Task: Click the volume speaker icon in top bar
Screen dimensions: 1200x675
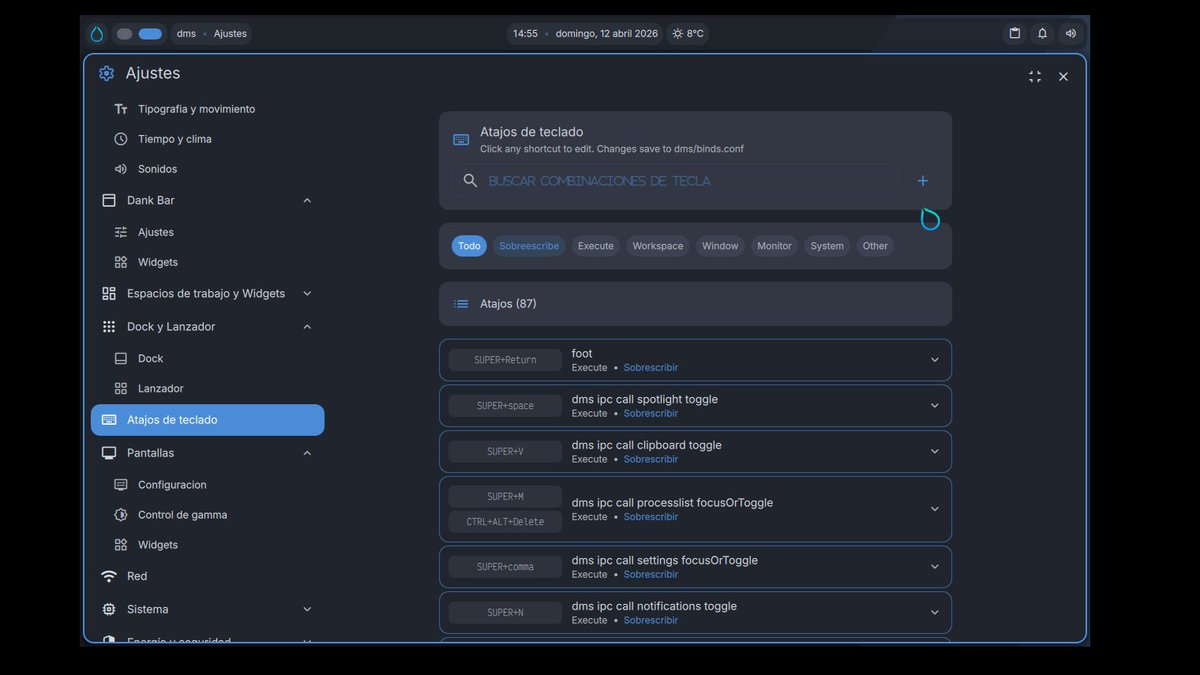Action: point(1071,33)
